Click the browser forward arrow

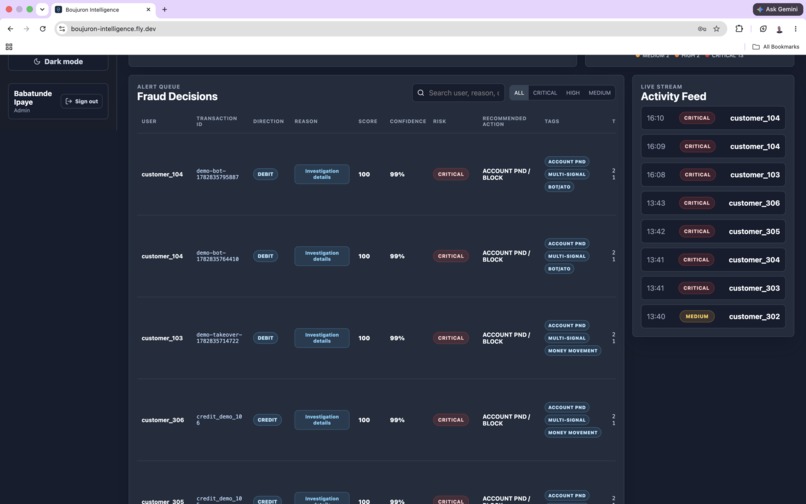point(26,29)
